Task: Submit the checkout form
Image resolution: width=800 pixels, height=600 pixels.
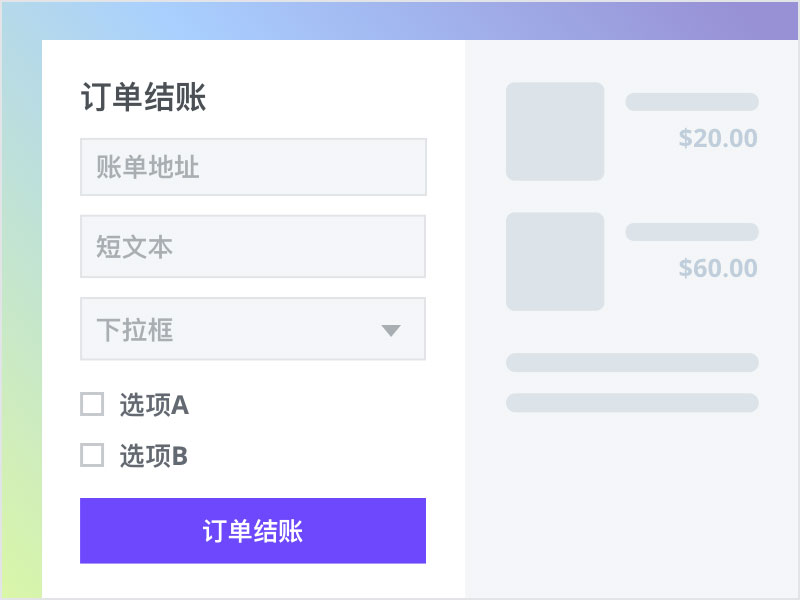Action: pyautogui.click(x=252, y=531)
